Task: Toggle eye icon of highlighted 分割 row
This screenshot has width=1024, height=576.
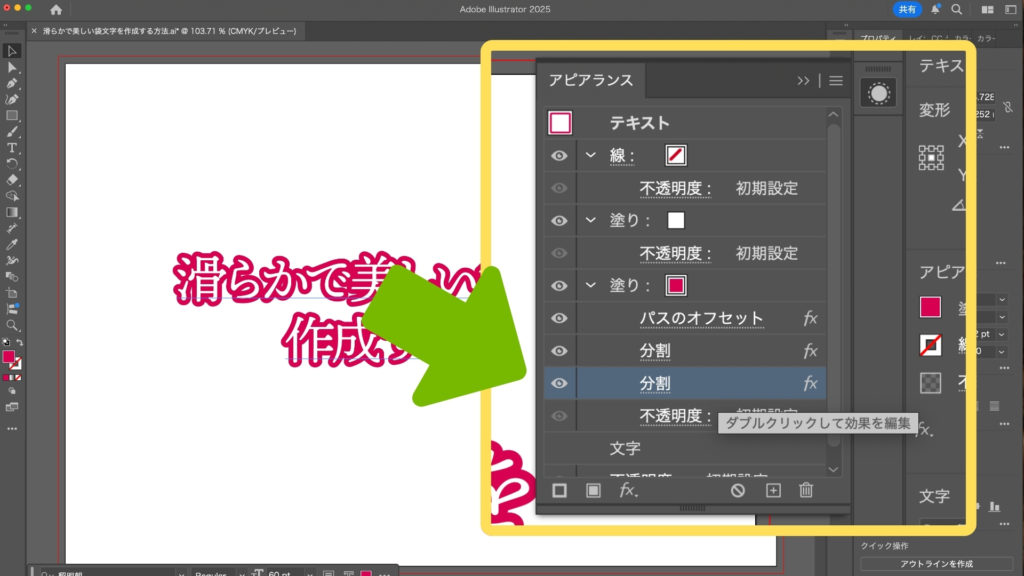Action: click(x=560, y=383)
